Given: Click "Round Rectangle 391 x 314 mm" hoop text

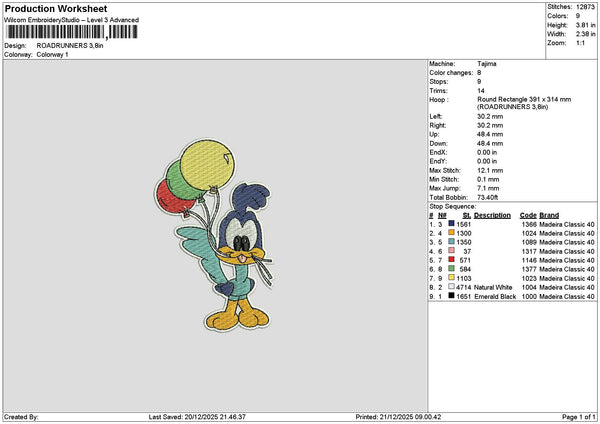Looking at the screenshot, I should [524, 99].
